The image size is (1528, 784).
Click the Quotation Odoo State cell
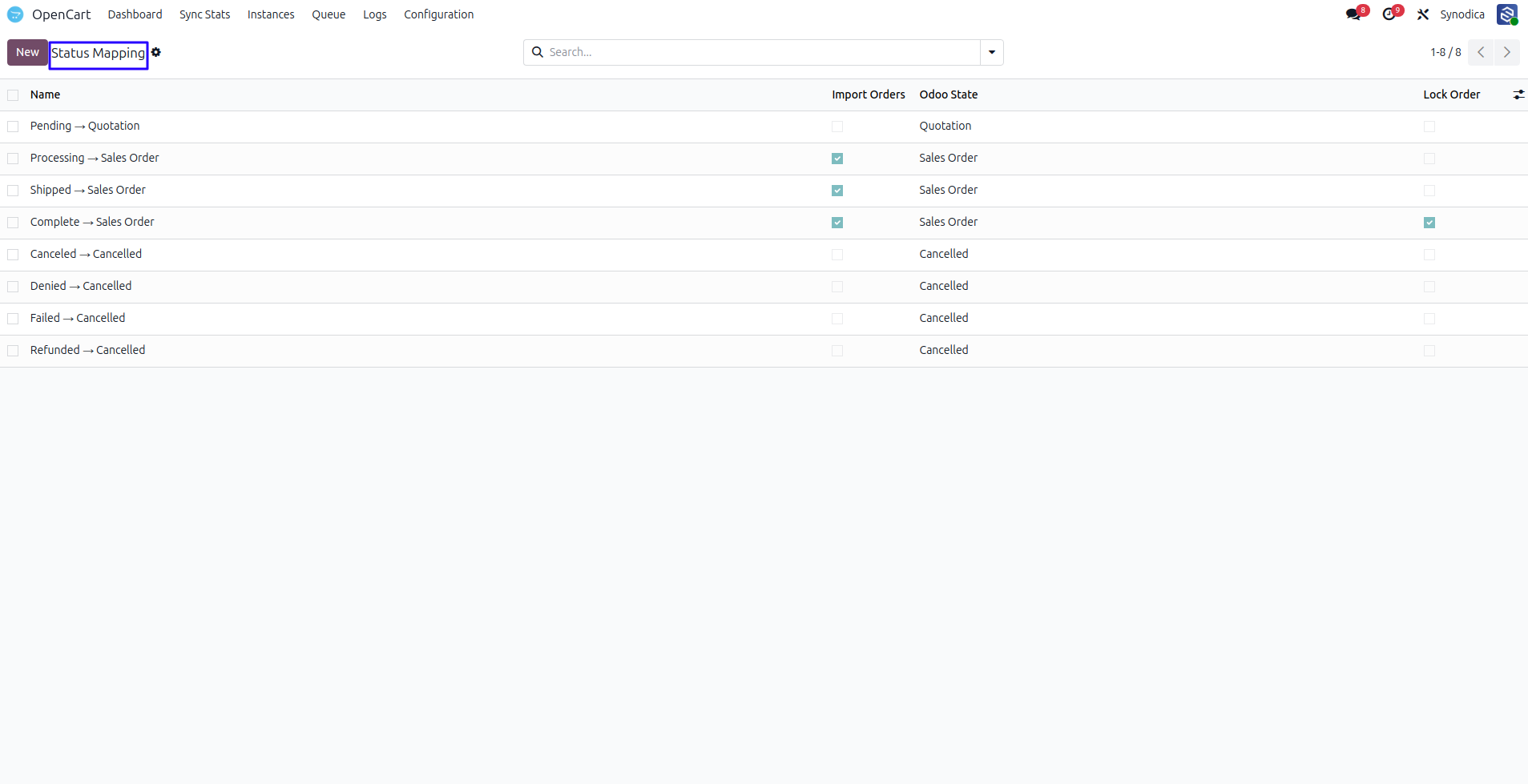[x=945, y=126]
